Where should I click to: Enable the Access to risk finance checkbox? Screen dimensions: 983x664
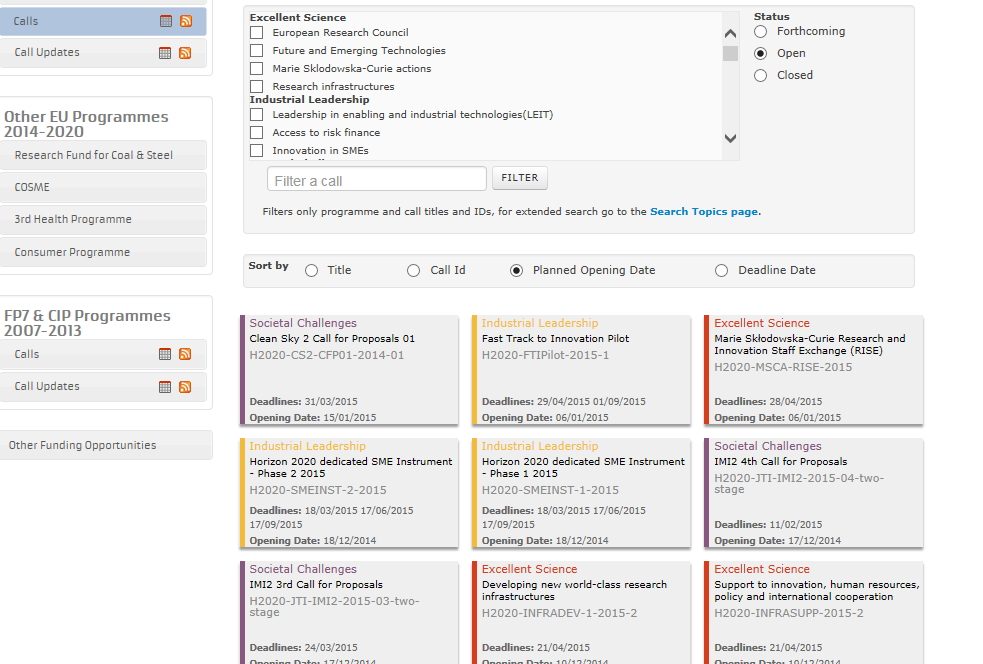[x=256, y=132]
